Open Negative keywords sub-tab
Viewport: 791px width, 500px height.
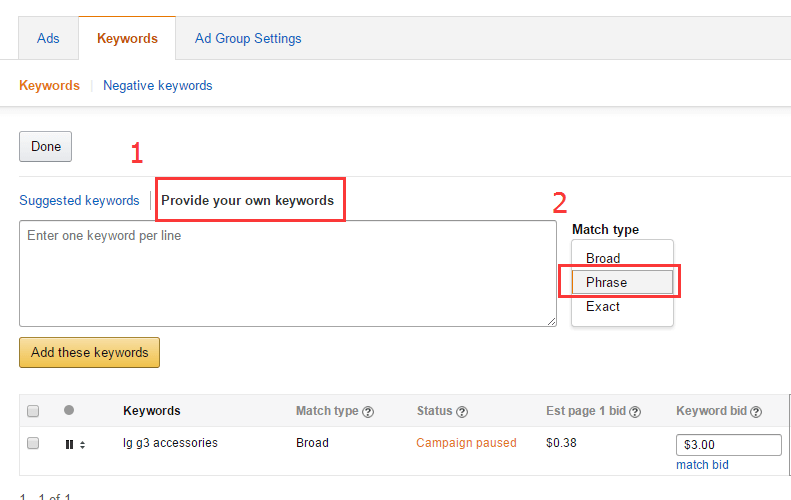click(158, 85)
